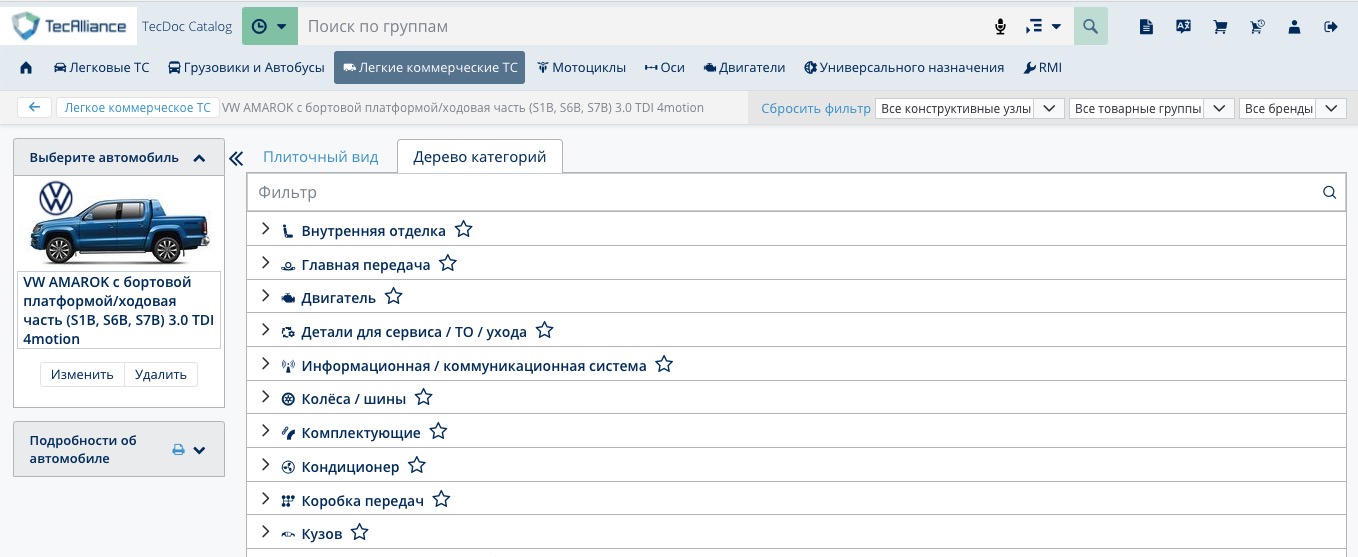
Task: Click the Изменить button
Action: click(x=82, y=374)
